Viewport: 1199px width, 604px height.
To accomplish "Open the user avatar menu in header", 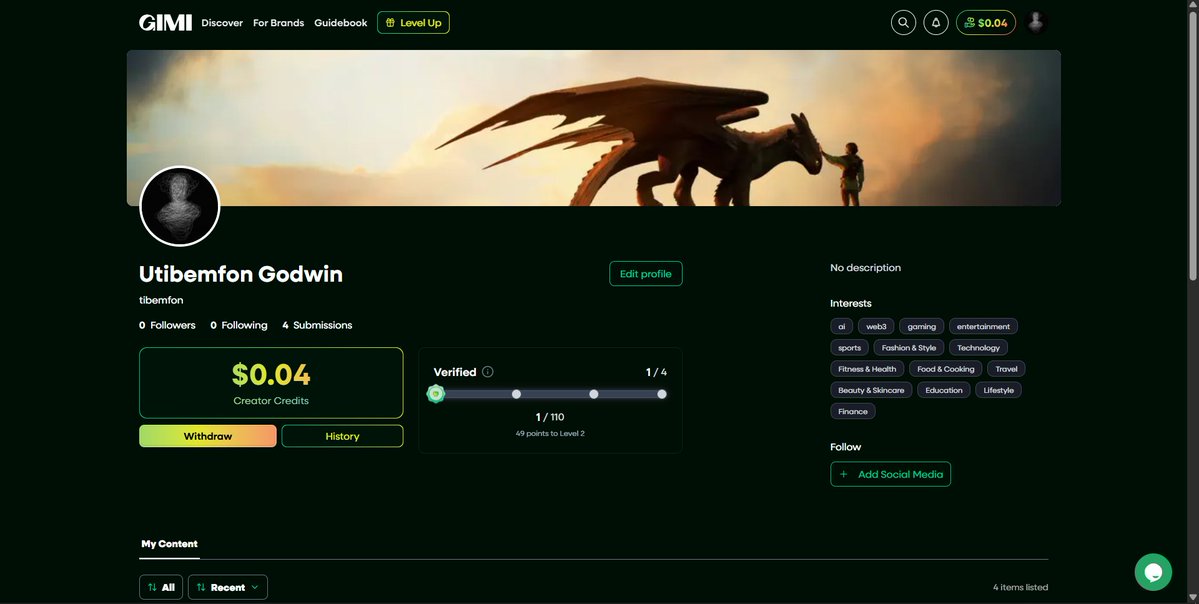I will click(x=1035, y=23).
